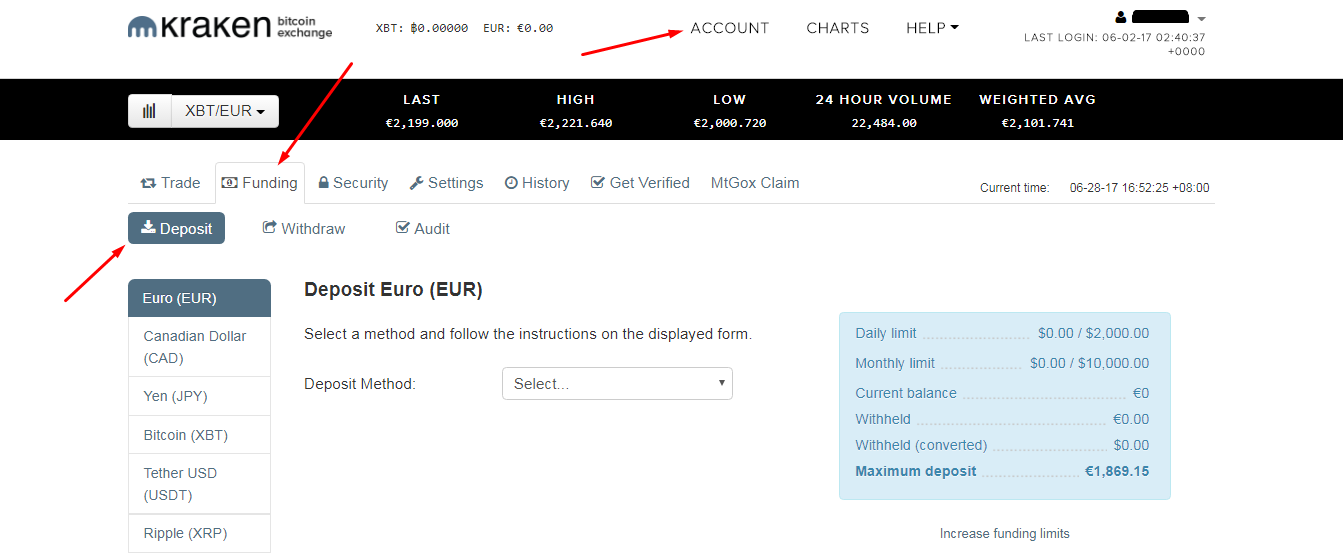Open the CHARTS page
Viewport: 1343px width, 553px height.
[x=838, y=28]
